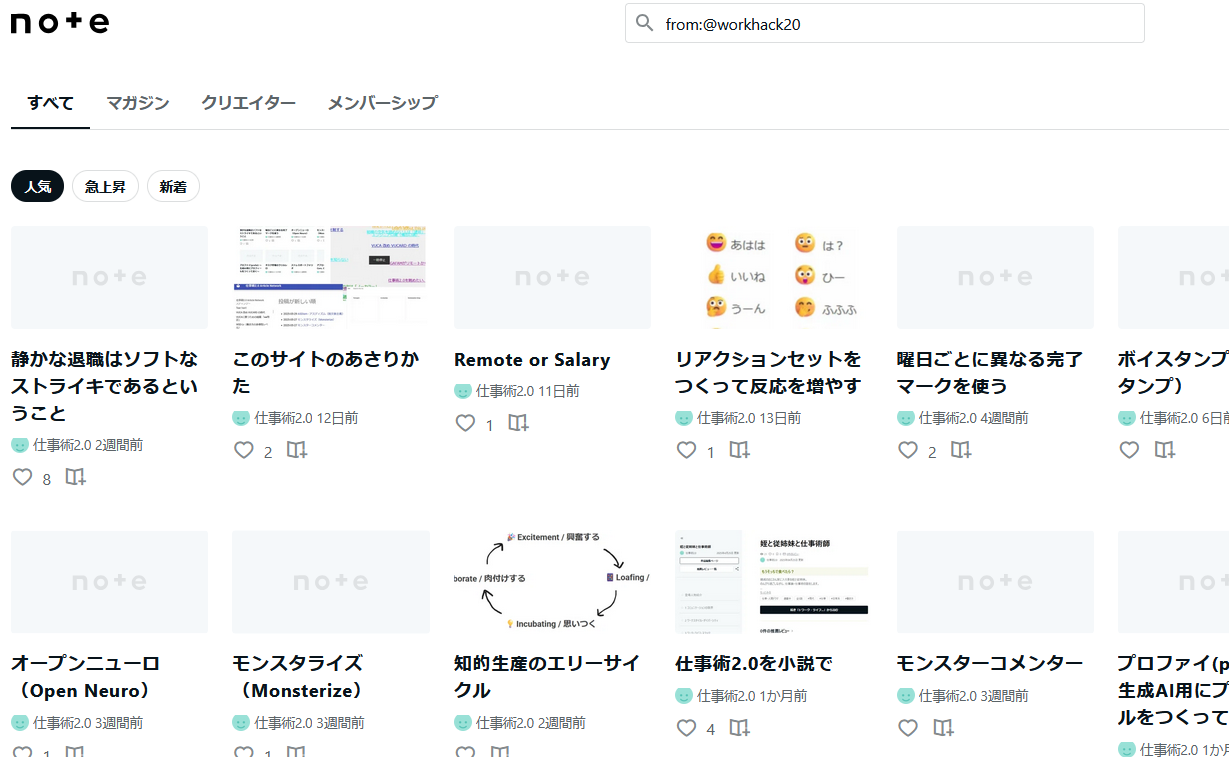Open article 仕事術2.0を小説で
Image resolution: width=1229 pixels, height=757 pixels.
pyautogui.click(x=754, y=664)
